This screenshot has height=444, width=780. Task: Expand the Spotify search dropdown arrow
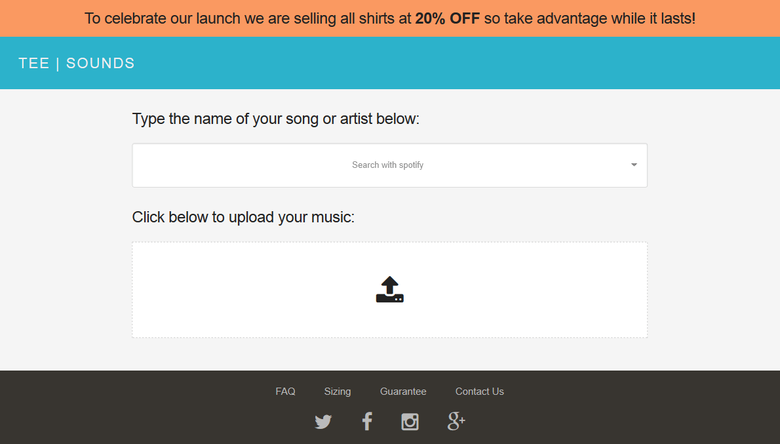click(634, 165)
